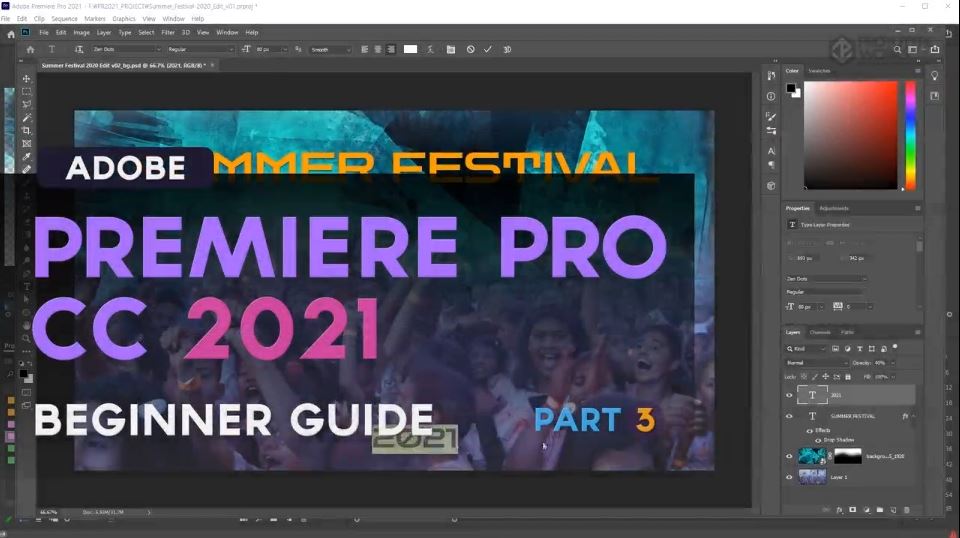960x538 pixels.
Task: Commit current text edits with checkmark
Action: coord(488,50)
